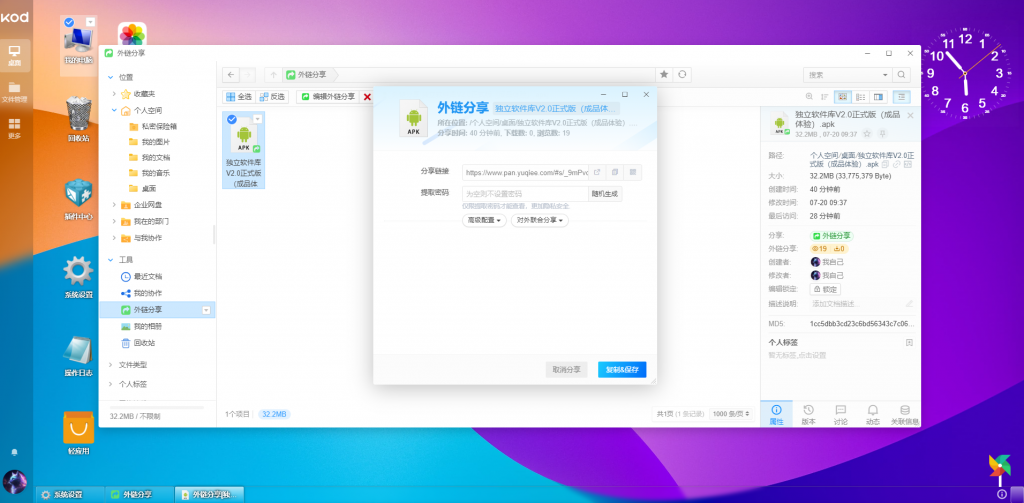Screen dimensions: 1024x503
Task: Switch to list view mode
Action: [861, 97]
